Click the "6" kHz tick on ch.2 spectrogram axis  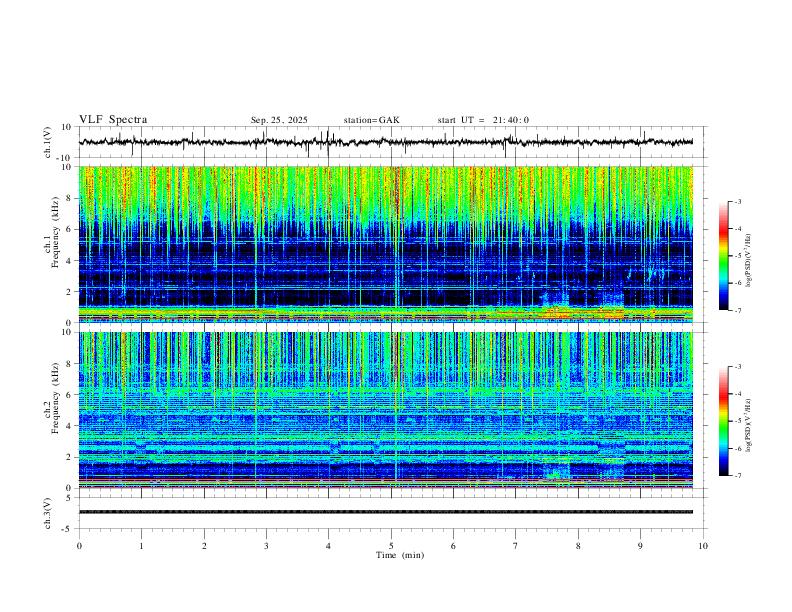coord(69,394)
